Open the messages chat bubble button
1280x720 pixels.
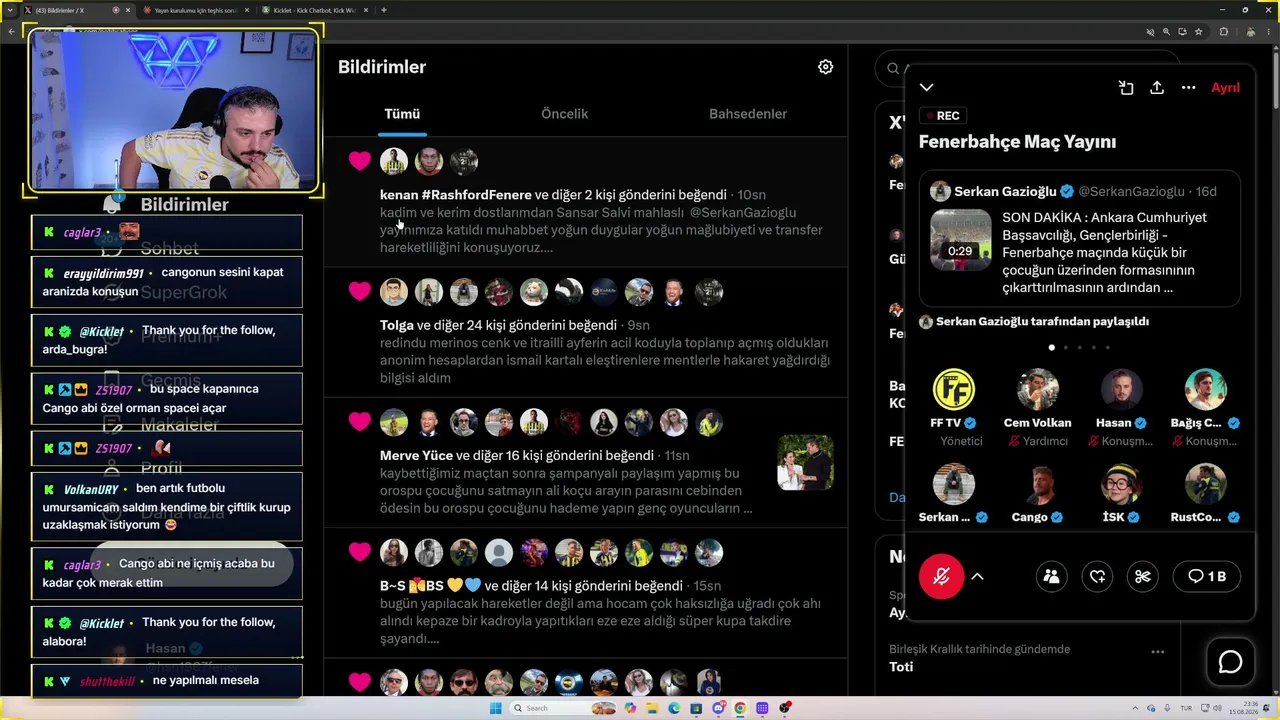(1230, 662)
